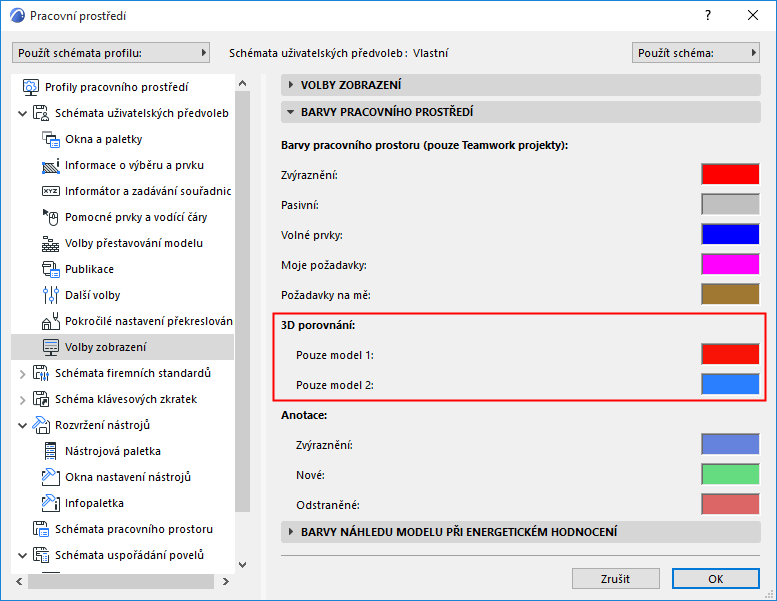777x601 pixels.
Task: Expand BARVY NÁHLEDU MODELU PŘI ENERGETICKÉM HODNOCENÍ
Action: coord(520,532)
